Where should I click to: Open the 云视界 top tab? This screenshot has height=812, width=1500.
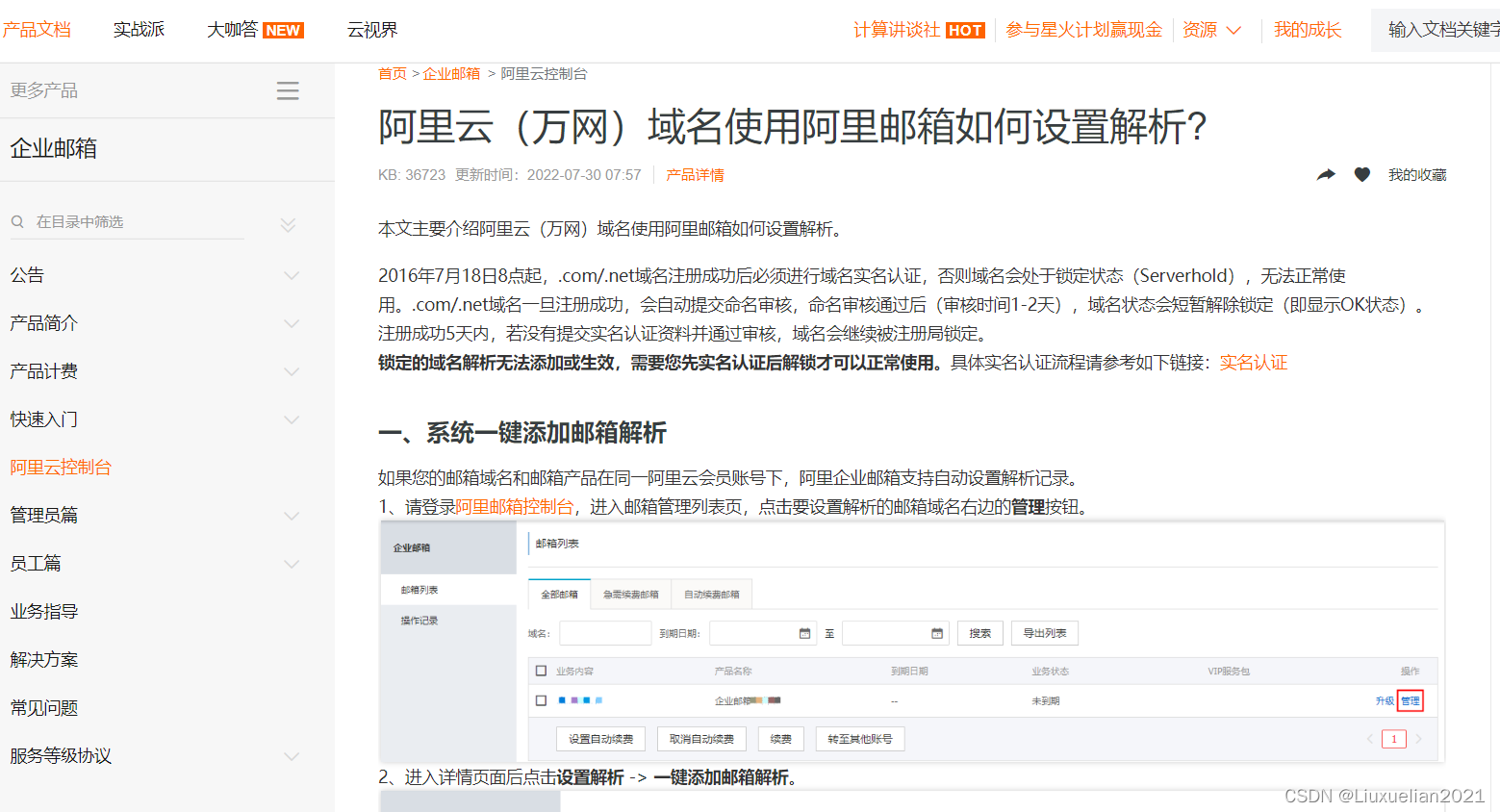pyautogui.click(x=372, y=30)
